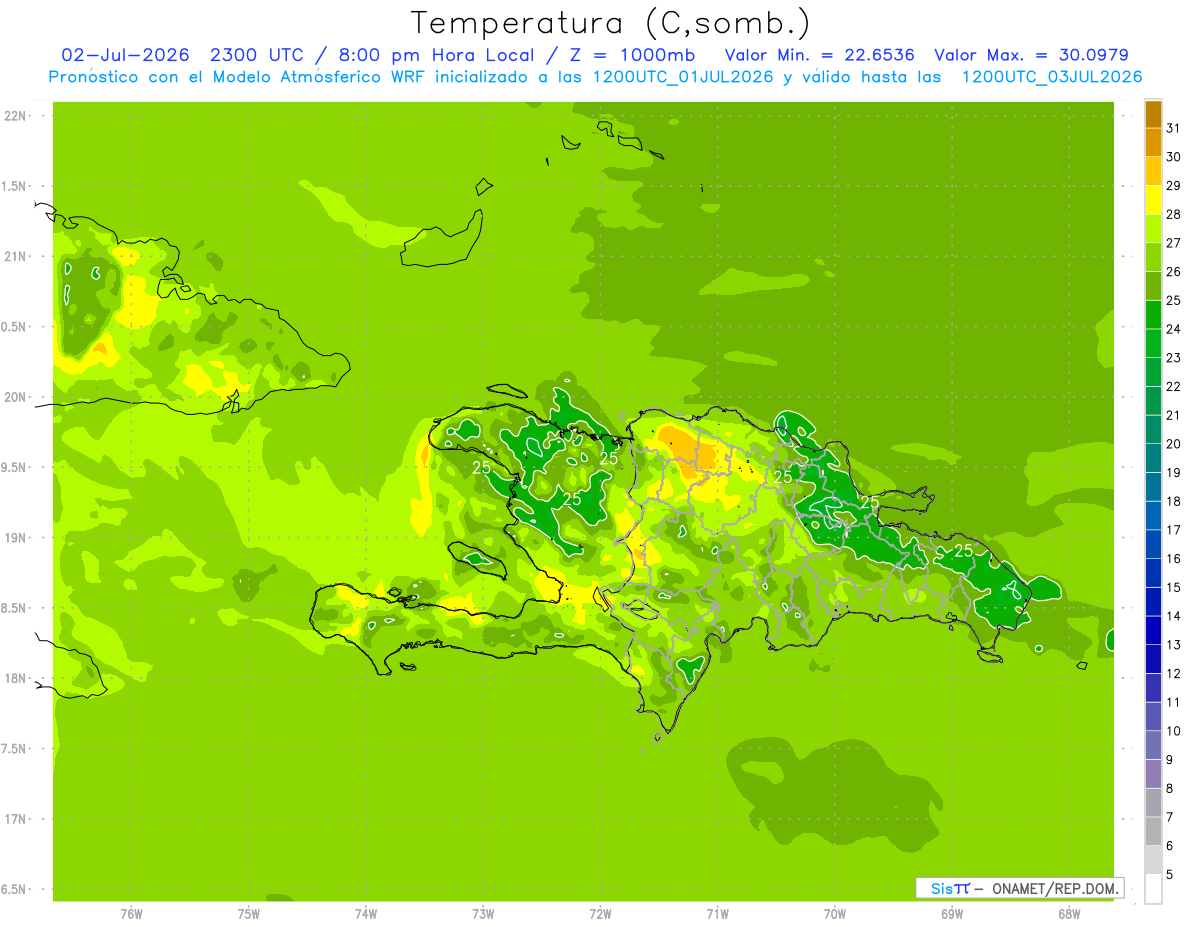1200x927 pixels.
Task: Pick the green swatch between 24 and 25
Action: click(1153, 315)
